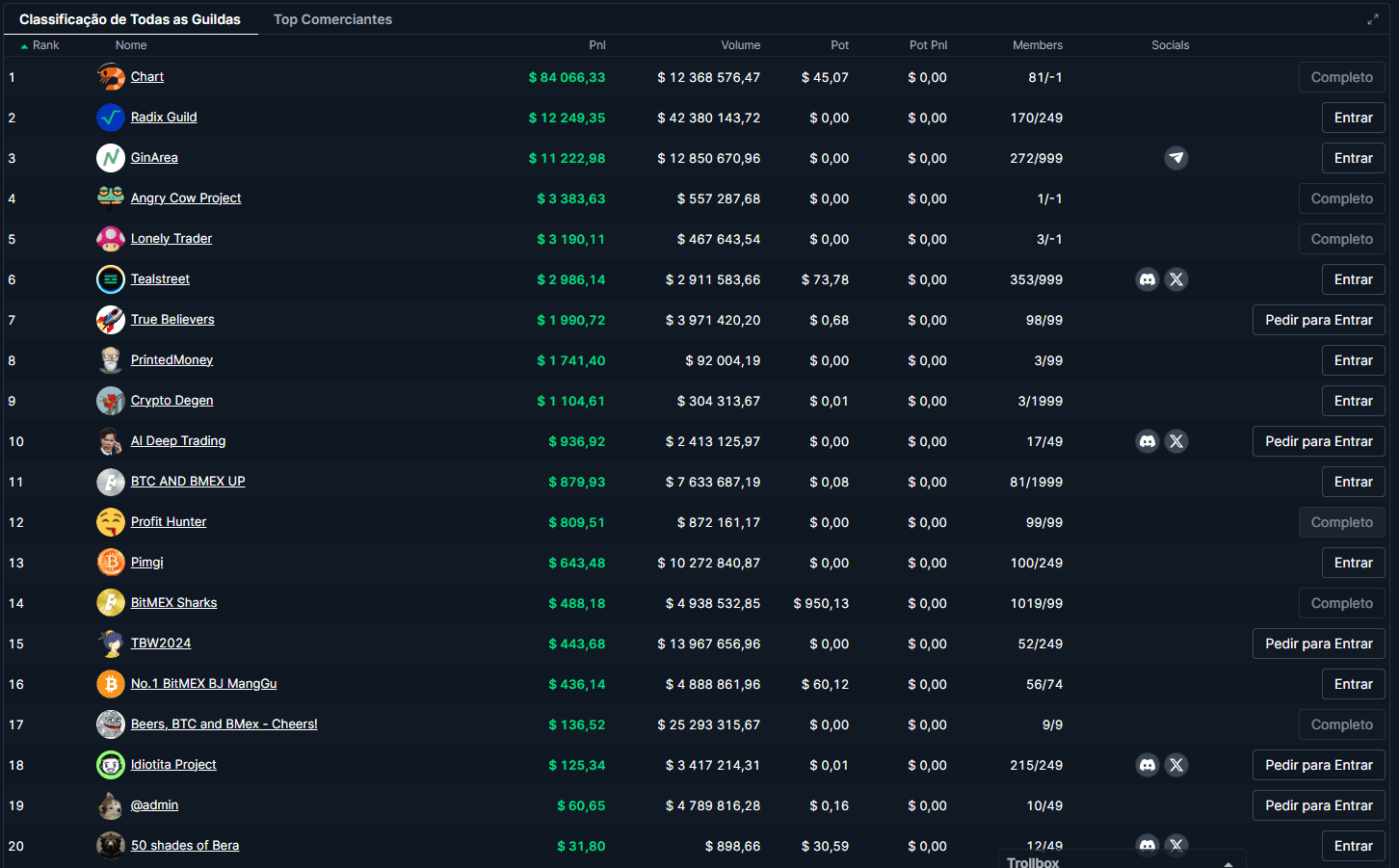
Task: Click Entrar for 50 shades of Bera
Action: [x=1354, y=846]
